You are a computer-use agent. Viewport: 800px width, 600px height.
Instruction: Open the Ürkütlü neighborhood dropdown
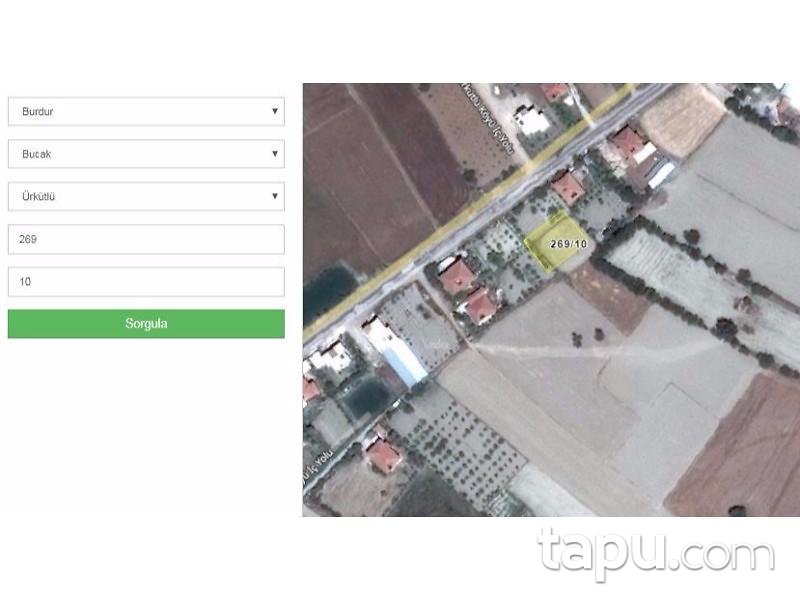(x=144, y=196)
